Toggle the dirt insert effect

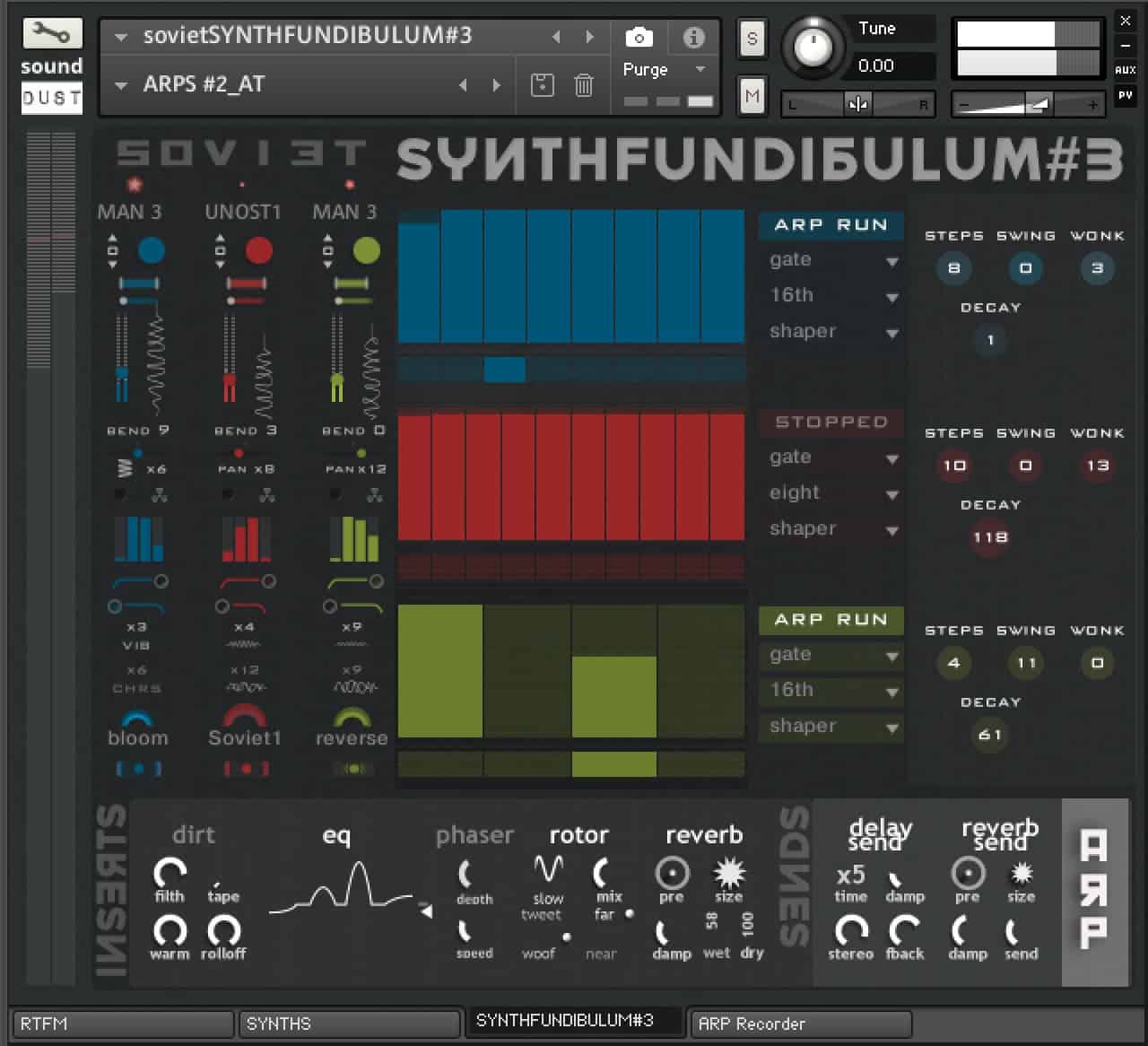[193, 835]
